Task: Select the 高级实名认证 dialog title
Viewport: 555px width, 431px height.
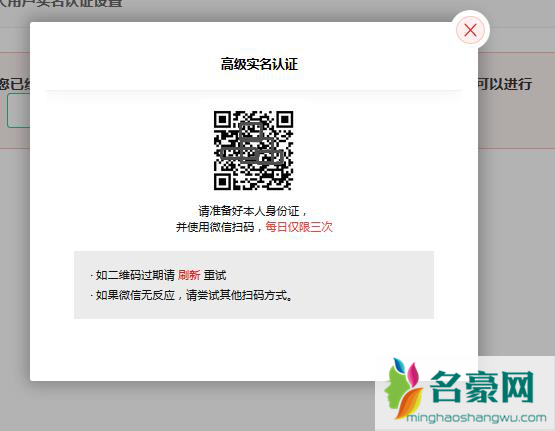Action: point(259,64)
